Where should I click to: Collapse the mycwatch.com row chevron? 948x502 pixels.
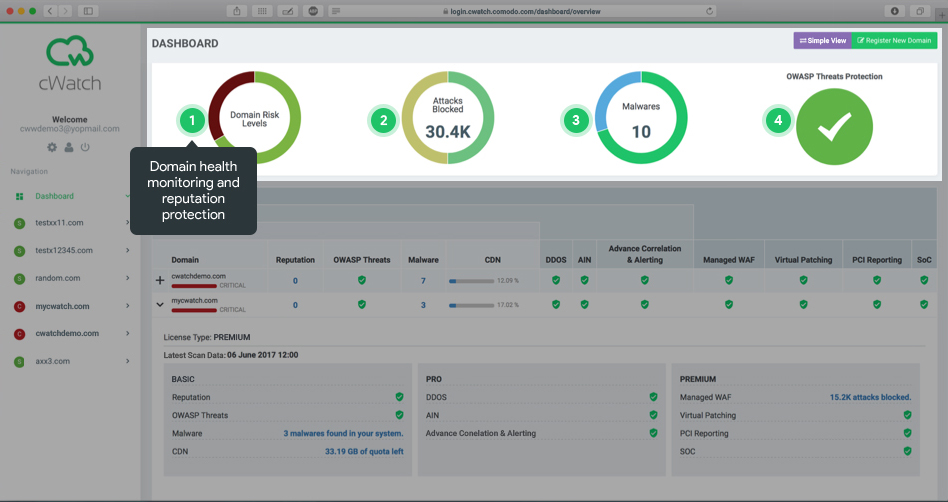tap(160, 305)
